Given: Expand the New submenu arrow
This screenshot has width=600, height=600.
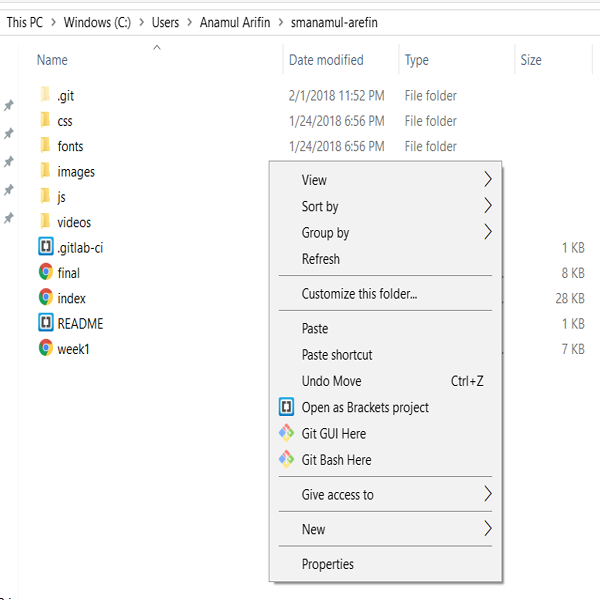Looking at the screenshot, I should tap(488, 529).
